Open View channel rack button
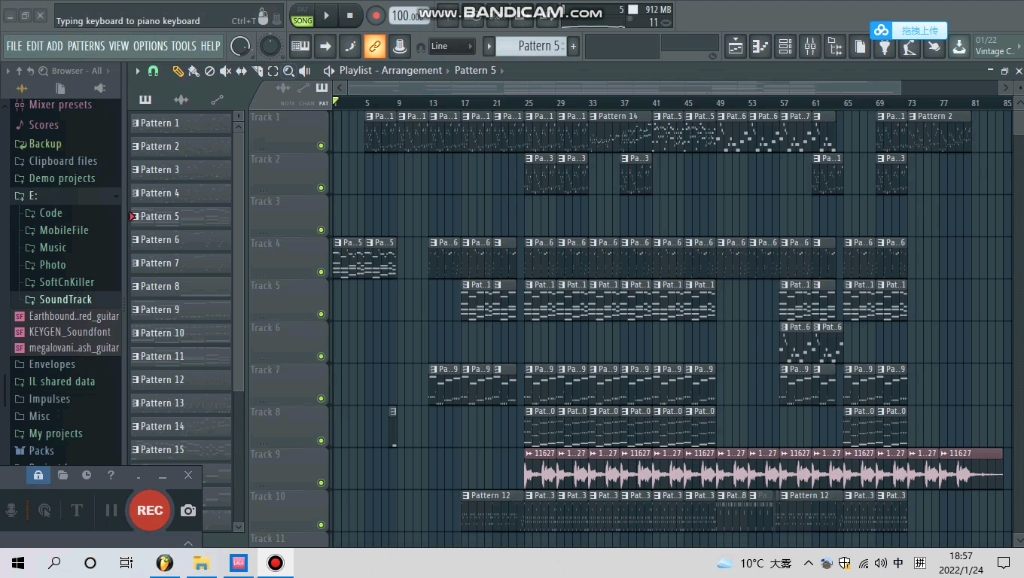This screenshot has width=1024, height=578. [x=785, y=46]
